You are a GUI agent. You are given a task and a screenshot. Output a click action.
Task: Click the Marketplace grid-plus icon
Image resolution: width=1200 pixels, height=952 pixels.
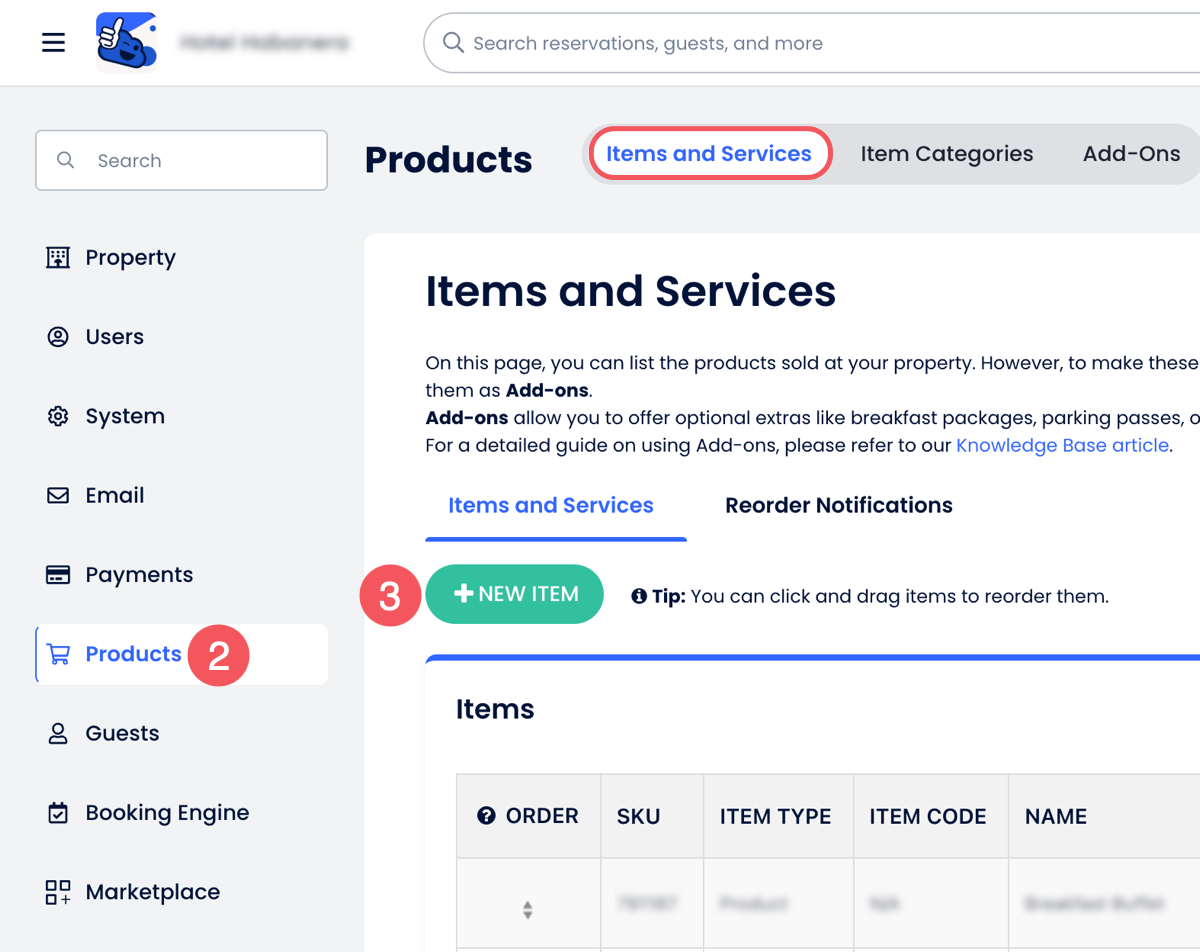coord(58,892)
